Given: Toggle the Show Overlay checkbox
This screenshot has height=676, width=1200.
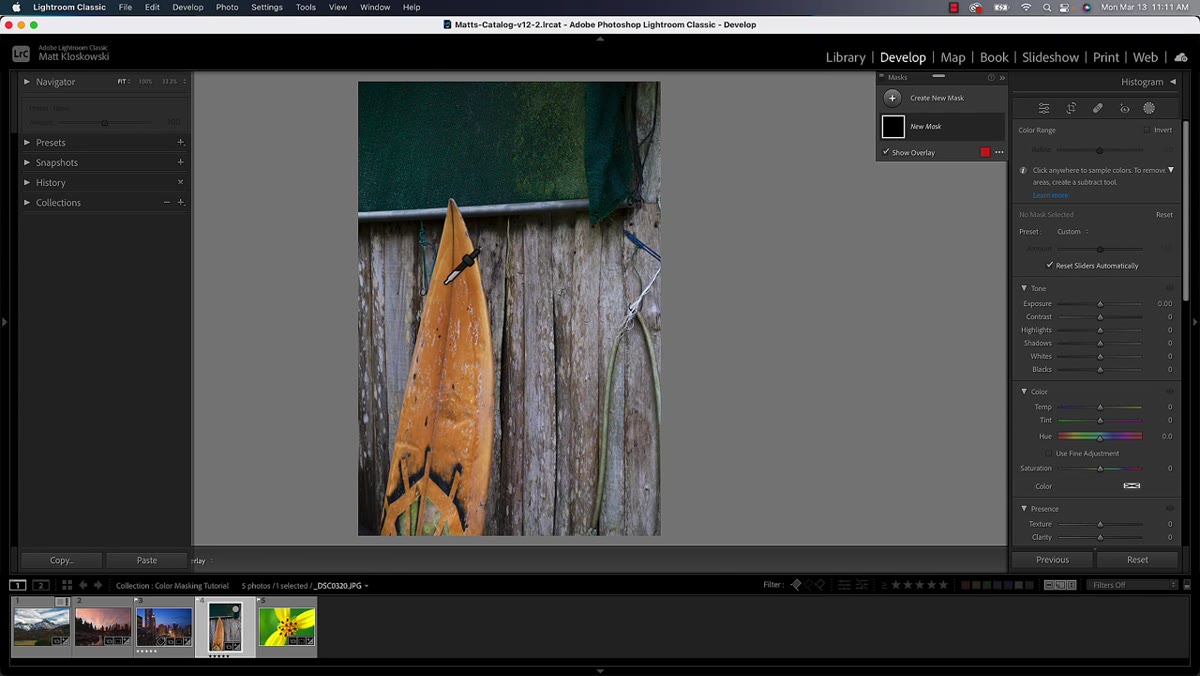Looking at the screenshot, I should [886, 152].
